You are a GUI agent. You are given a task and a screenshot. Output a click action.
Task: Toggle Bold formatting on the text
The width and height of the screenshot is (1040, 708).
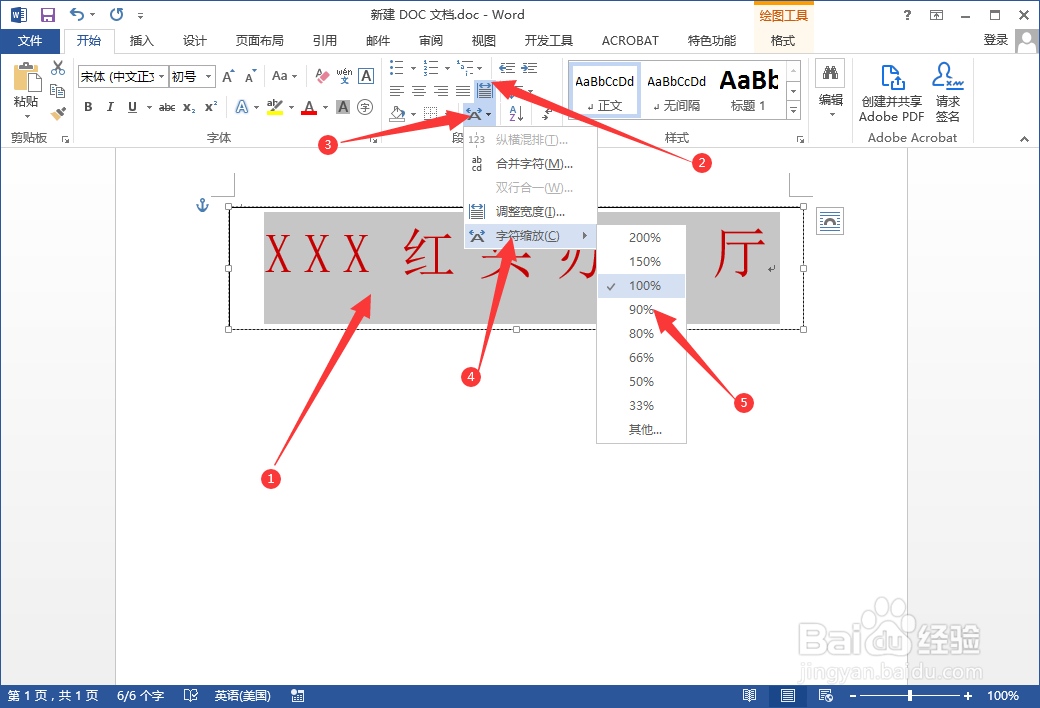coord(87,106)
